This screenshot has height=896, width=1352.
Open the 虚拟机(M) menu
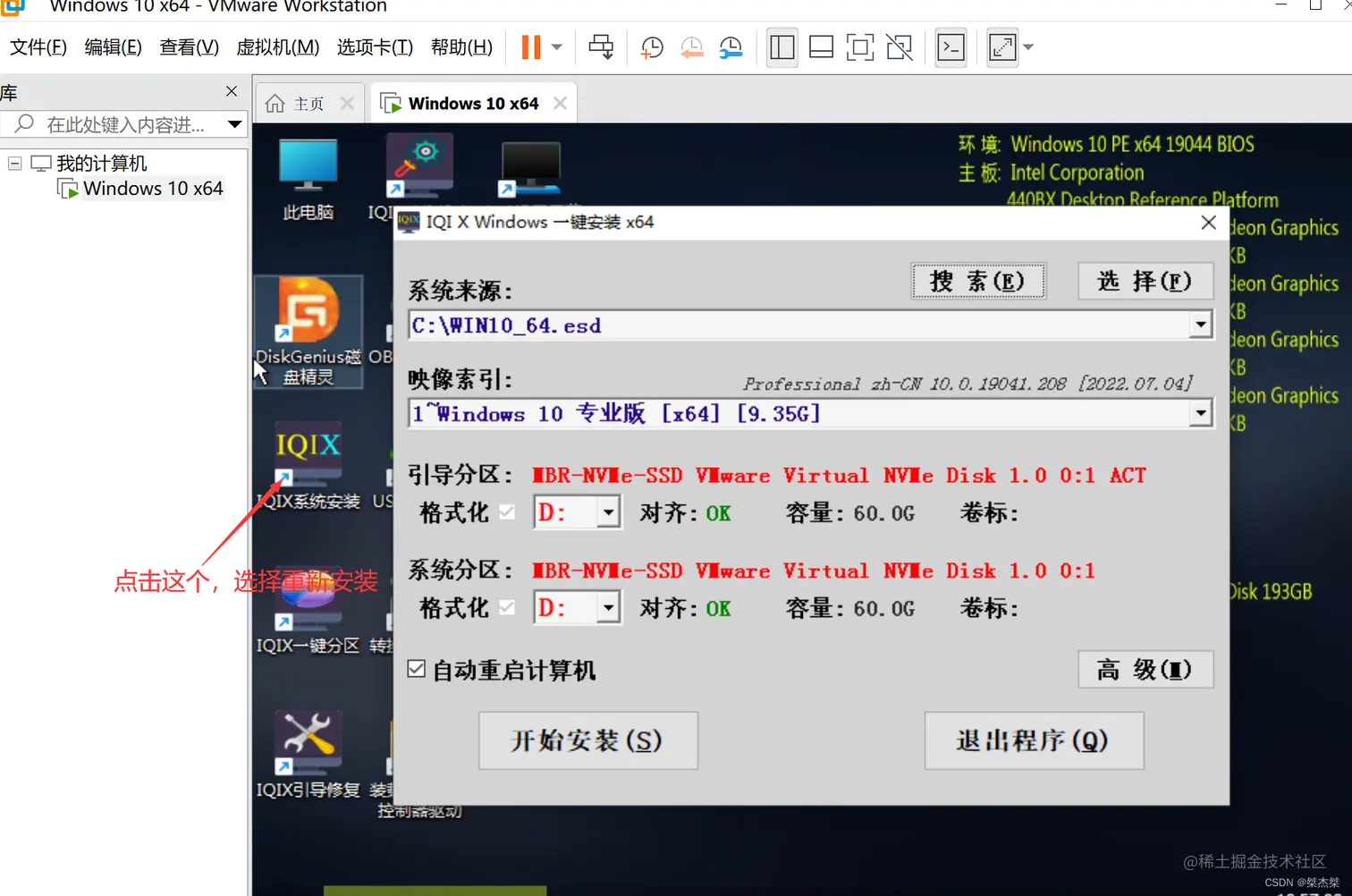(277, 47)
